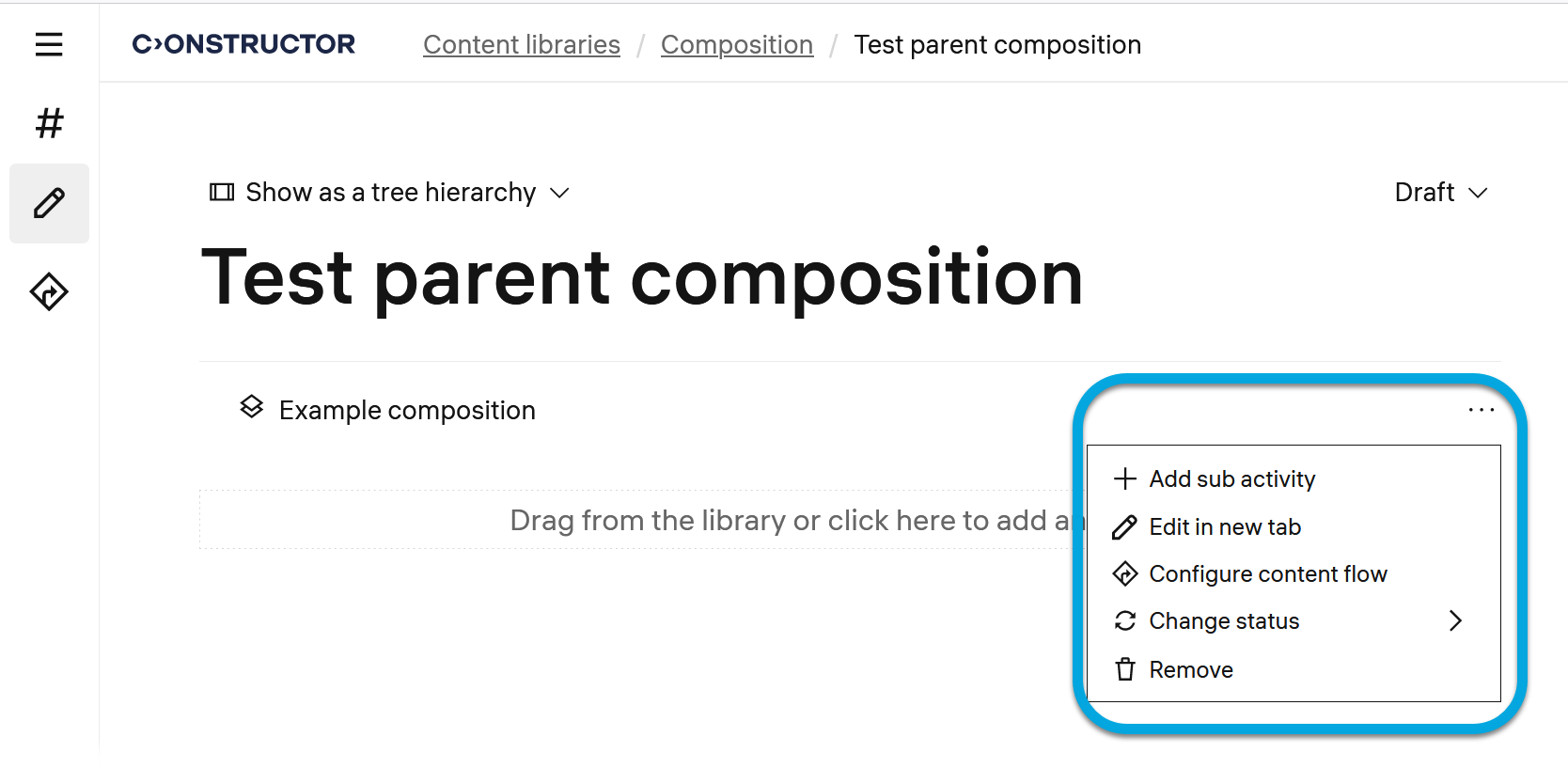Image resolution: width=1568 pixels, height=768 pixels.
Task: Navigate to Composition breadcrumb link
Action: pyautogui.click(x=737, y=45)
